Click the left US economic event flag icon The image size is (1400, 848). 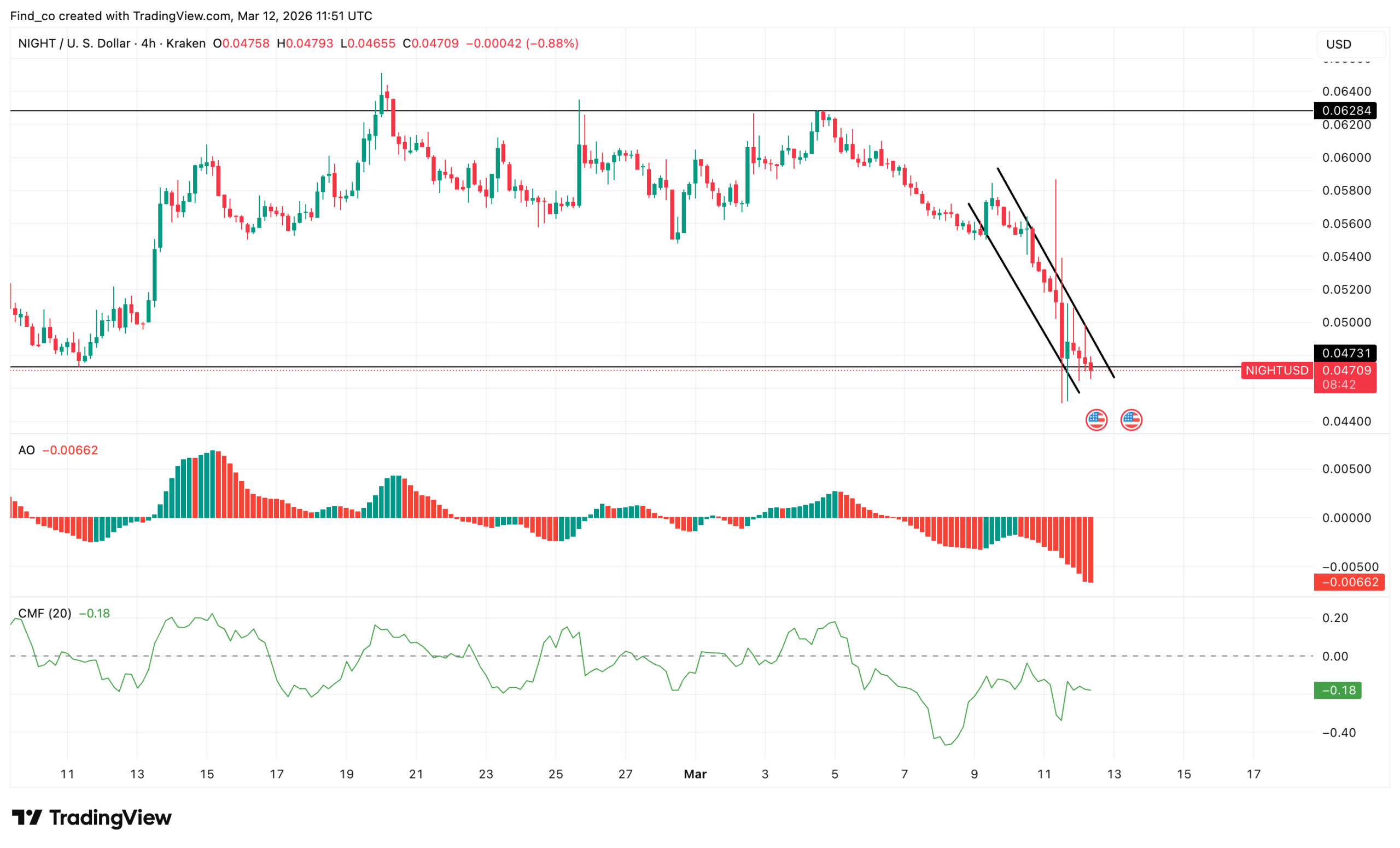(1096, 420)
